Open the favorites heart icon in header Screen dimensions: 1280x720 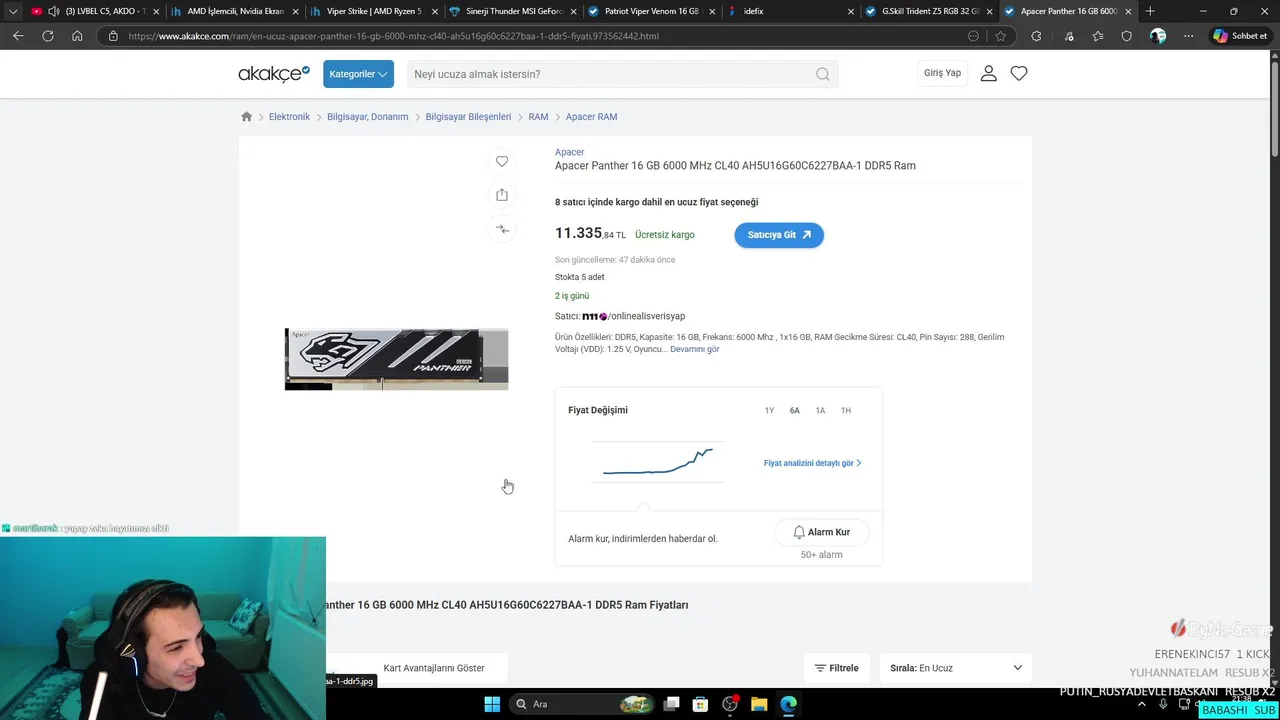click(x=1019, y=73)
